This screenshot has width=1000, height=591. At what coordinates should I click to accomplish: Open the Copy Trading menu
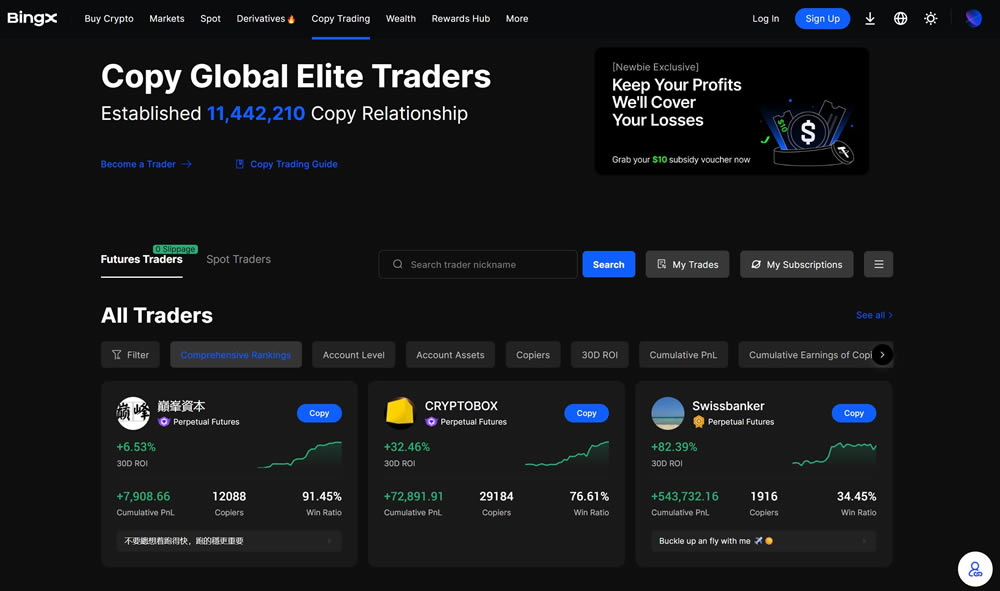coord(340,19)
